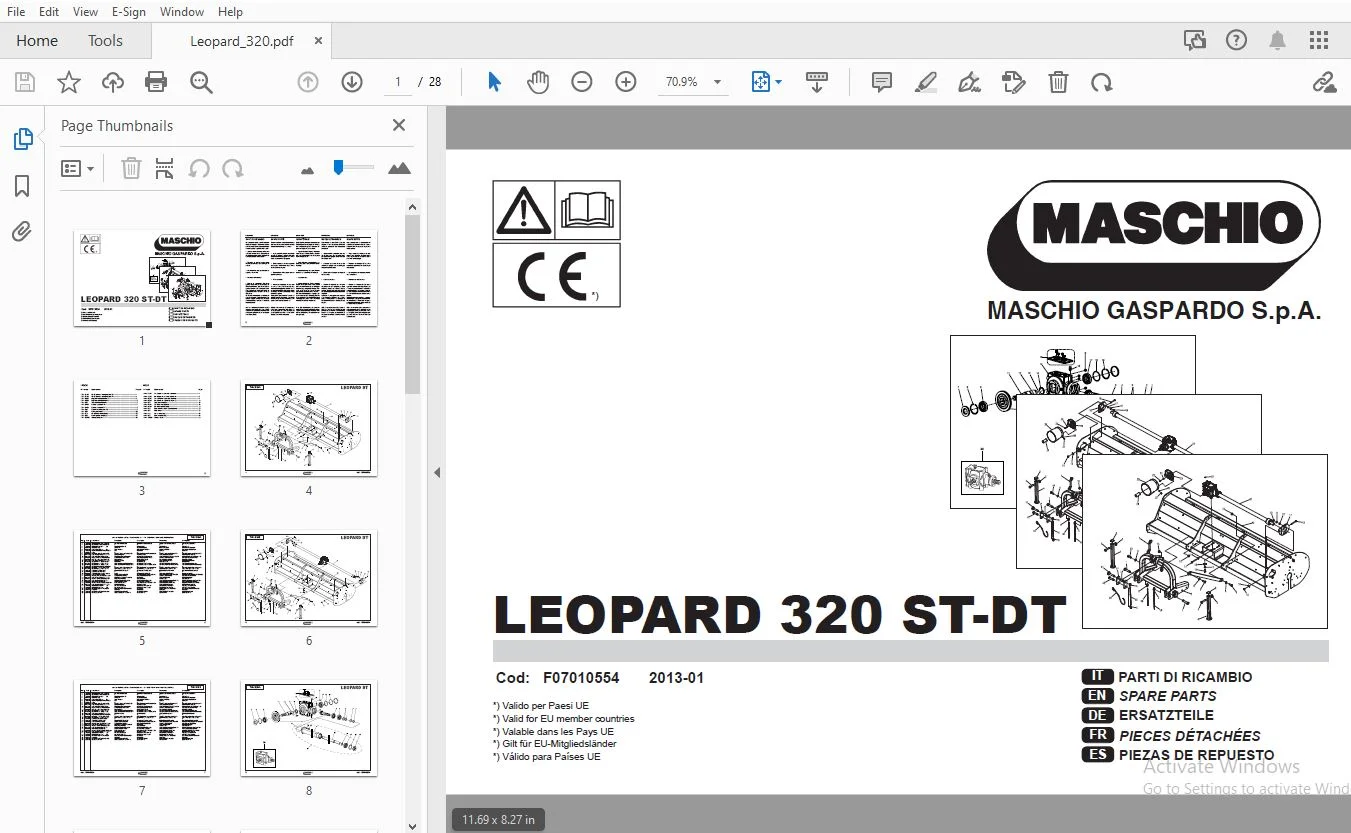
Task: Click the Save file icon
Action: click(25, 82)
